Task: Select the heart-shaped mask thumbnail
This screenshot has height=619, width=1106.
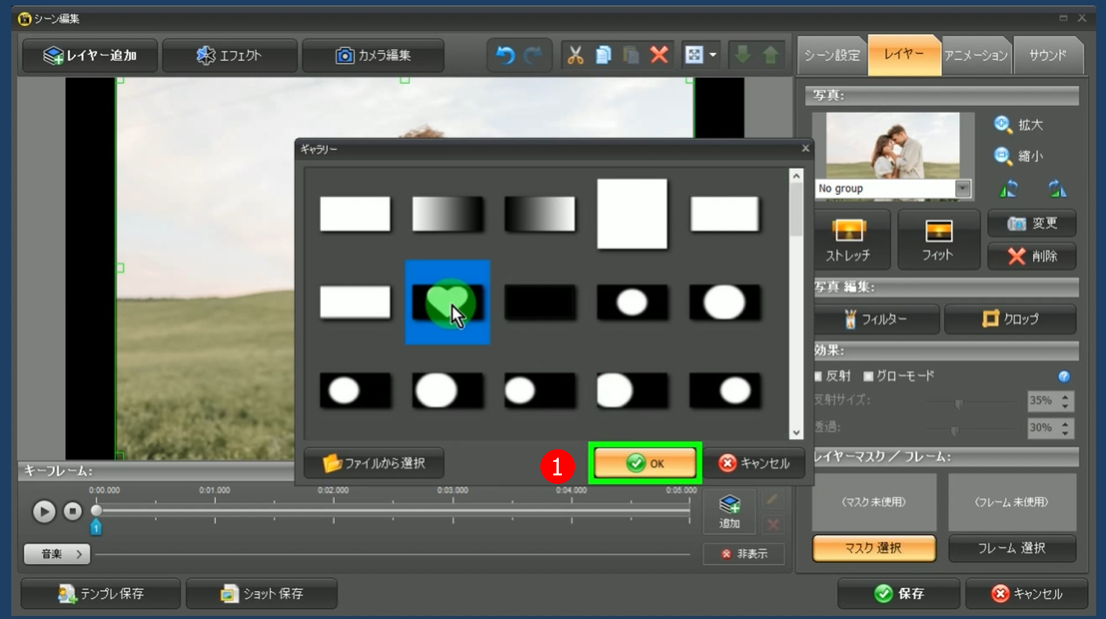Action: click(x=447, y=302)
